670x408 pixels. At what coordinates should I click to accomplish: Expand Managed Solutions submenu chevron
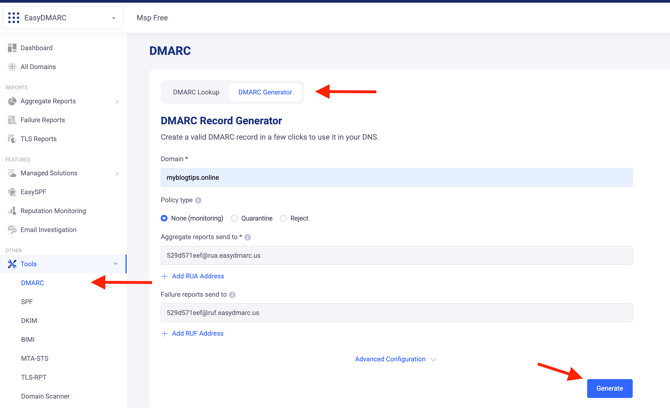[117, 173]
